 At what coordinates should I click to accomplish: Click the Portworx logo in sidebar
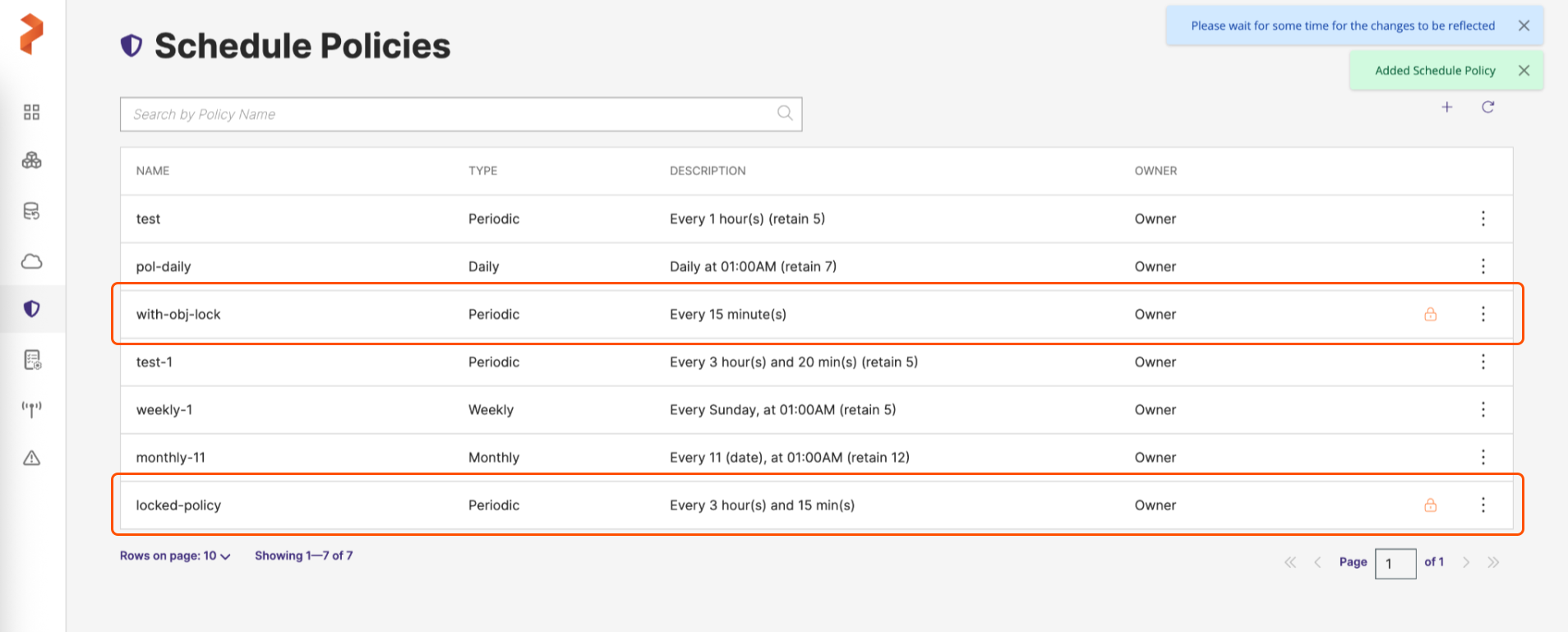31,35
